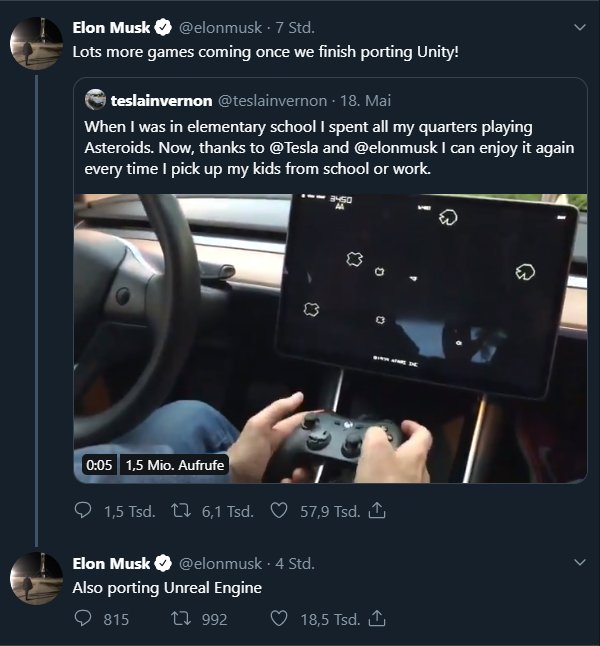This screenshot has width=600, height=646.
Task: Open options chevron on the Unity tweet
Action: [x=579, y=26]
